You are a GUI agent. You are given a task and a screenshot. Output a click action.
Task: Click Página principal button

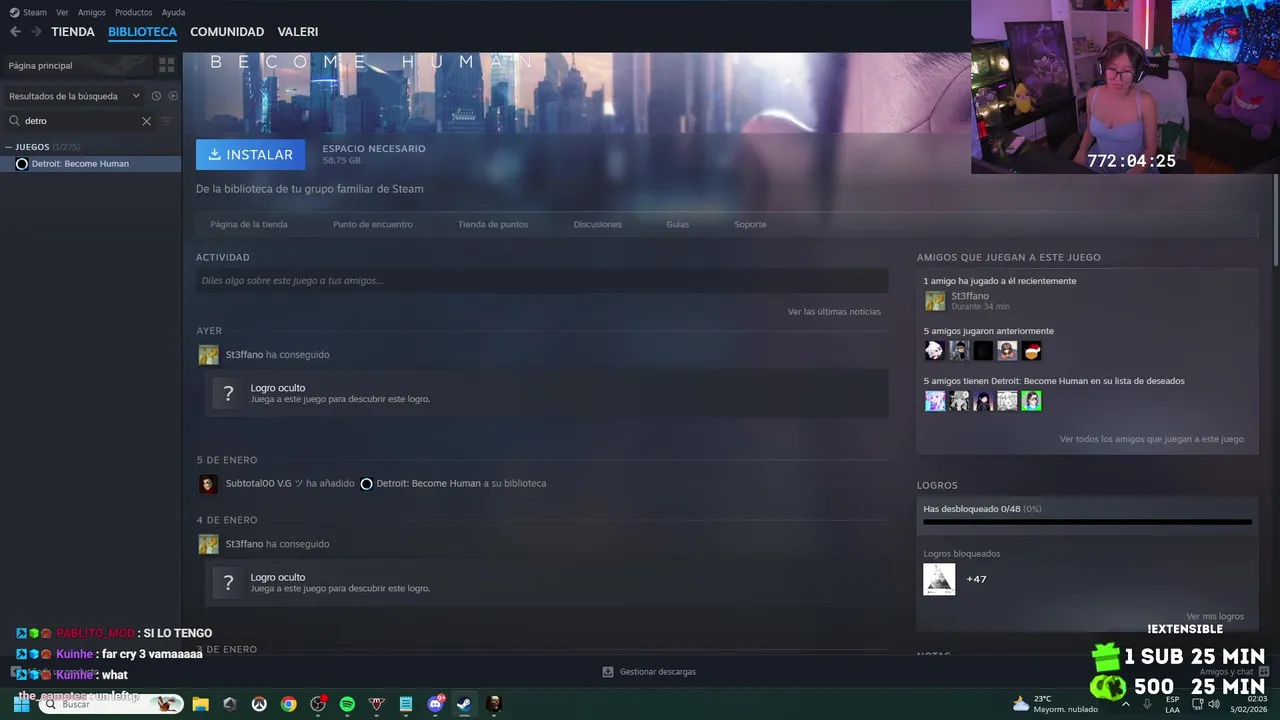pyautogui.click(x=78, y=65)
